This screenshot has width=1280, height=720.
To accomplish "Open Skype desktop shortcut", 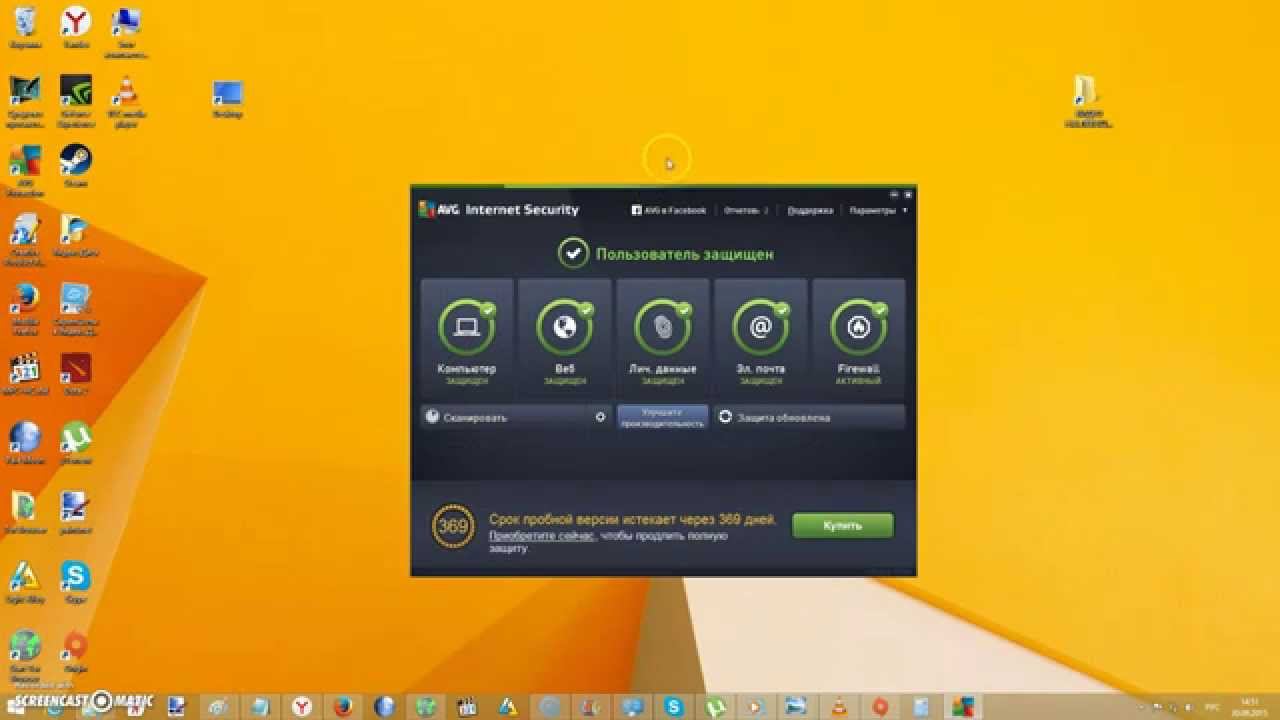I will (76, 581).
